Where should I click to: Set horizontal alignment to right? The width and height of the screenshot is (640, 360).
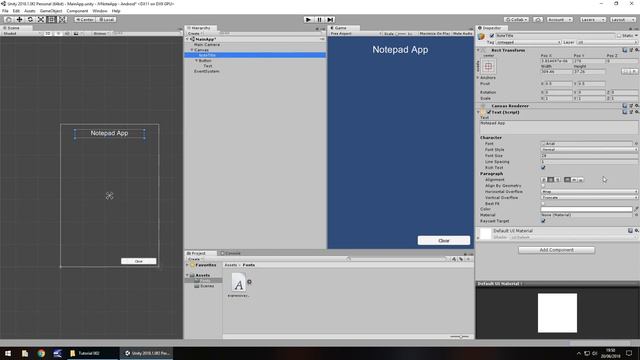(558, 180)
